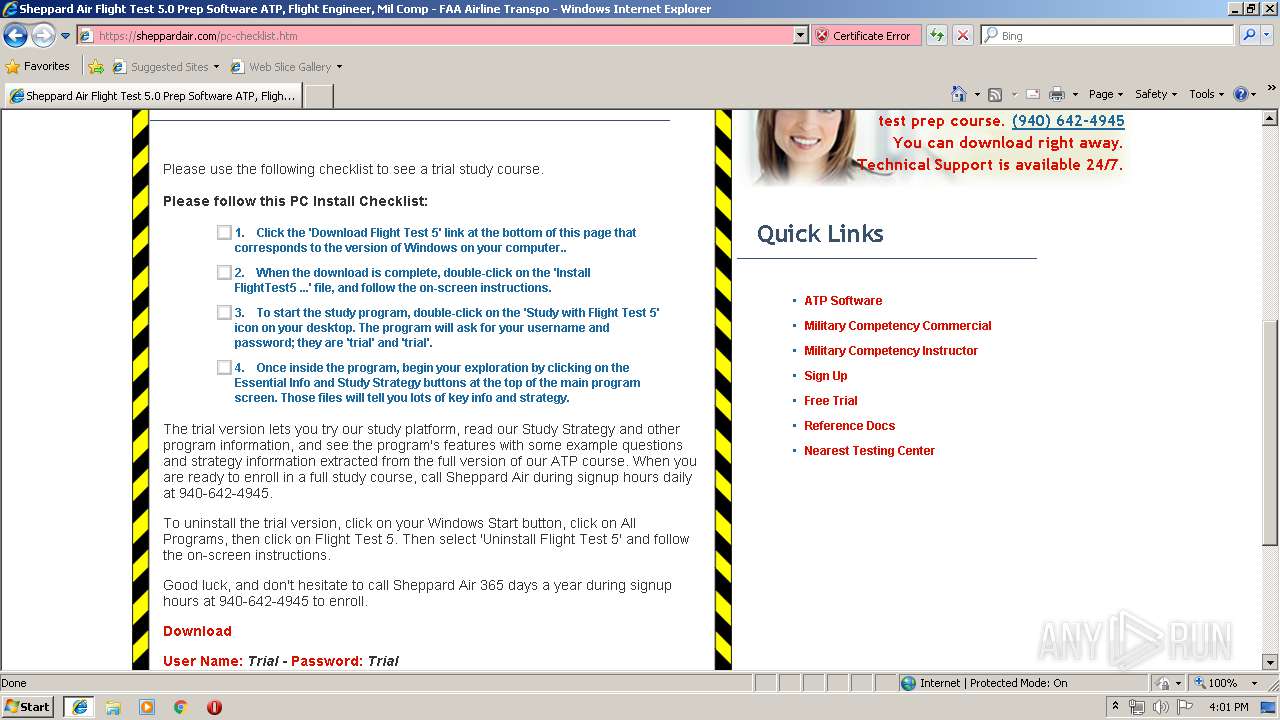Click the search magnifier icon
Image resolution: width=1280 pixels, height=720 pixels.
coord(1249,35)
